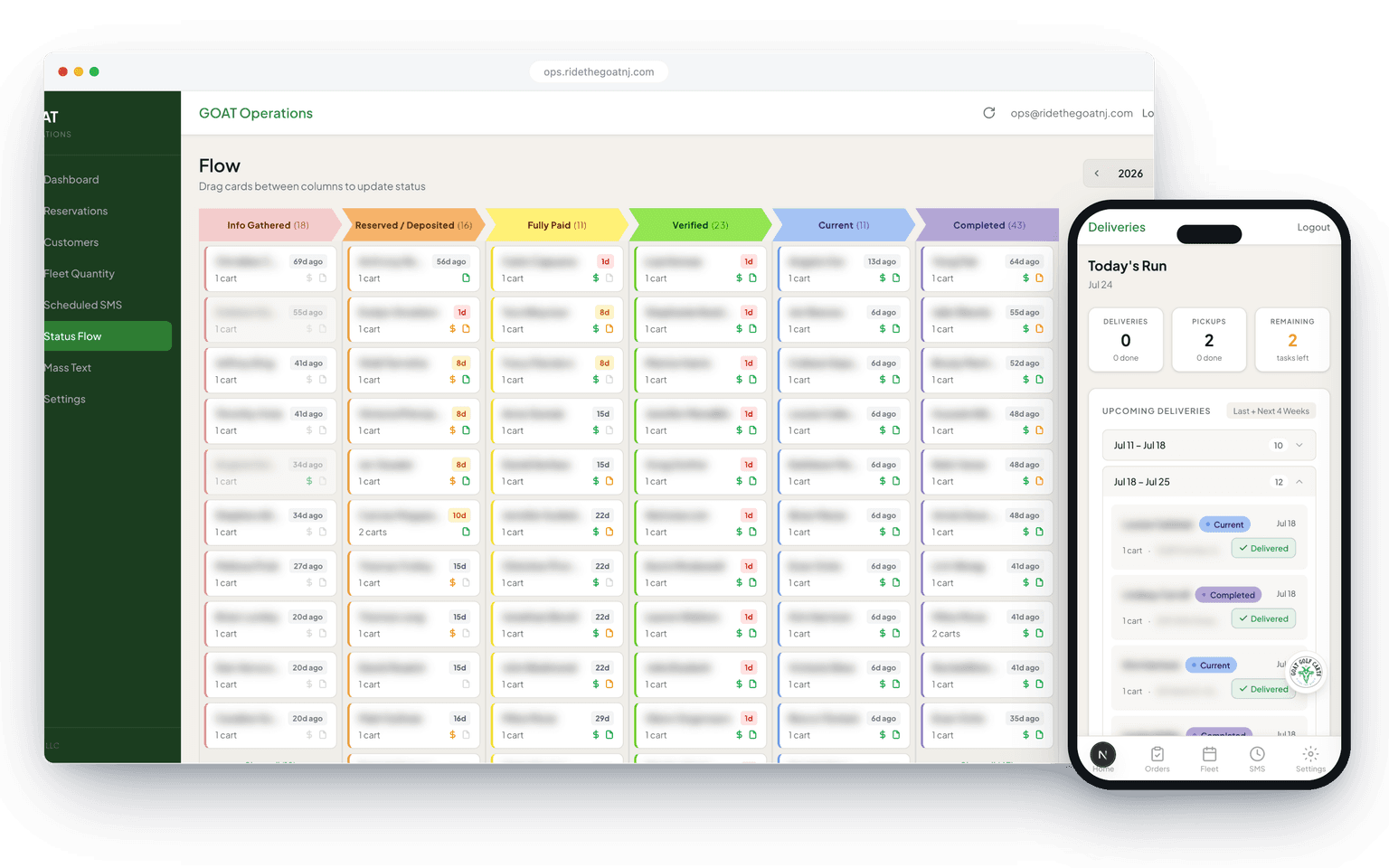
Task: Click the document icon on the Completed 2 carts card
Action: (1039, 634)
